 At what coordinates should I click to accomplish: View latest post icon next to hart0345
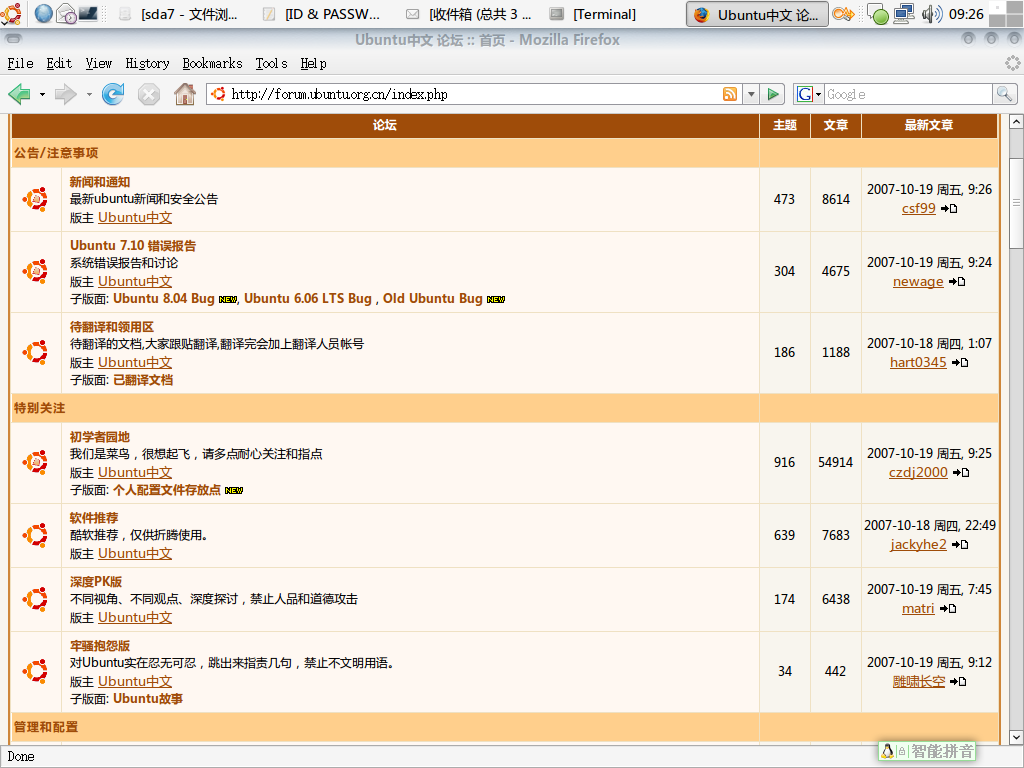click(x=959, y=363)
